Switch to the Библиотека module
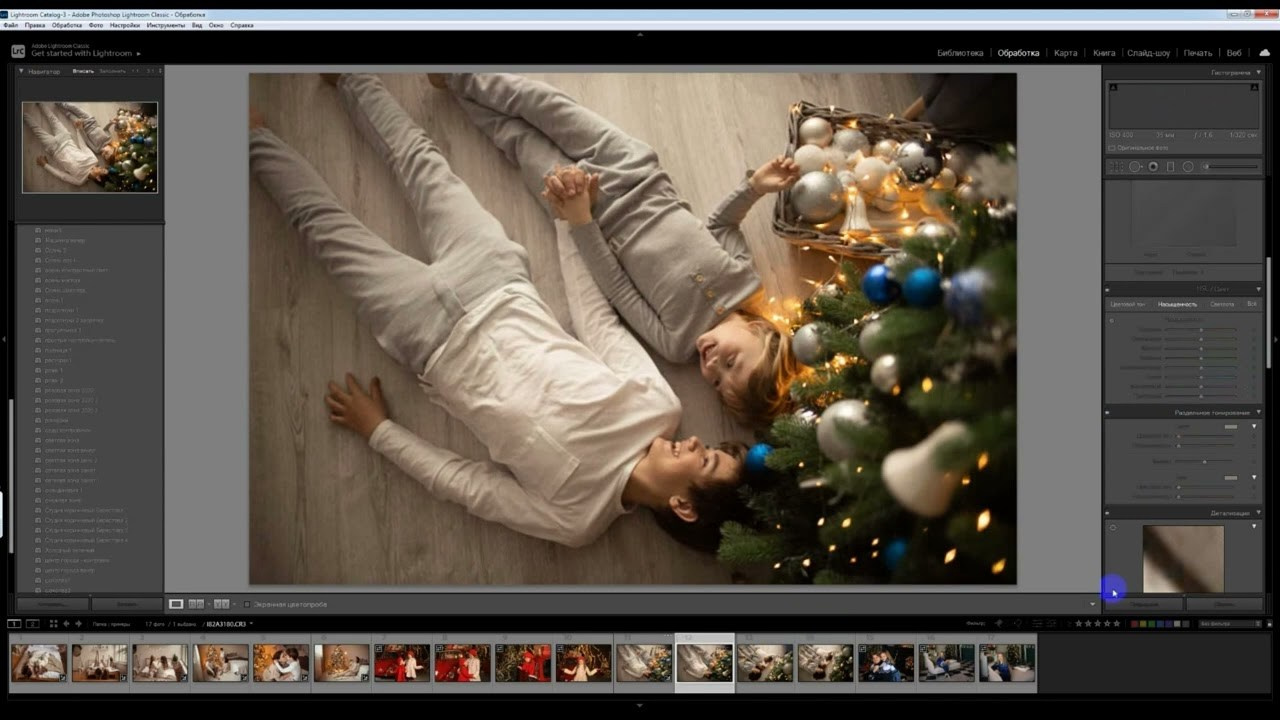The image size is (1280, 720). [959, 53]
